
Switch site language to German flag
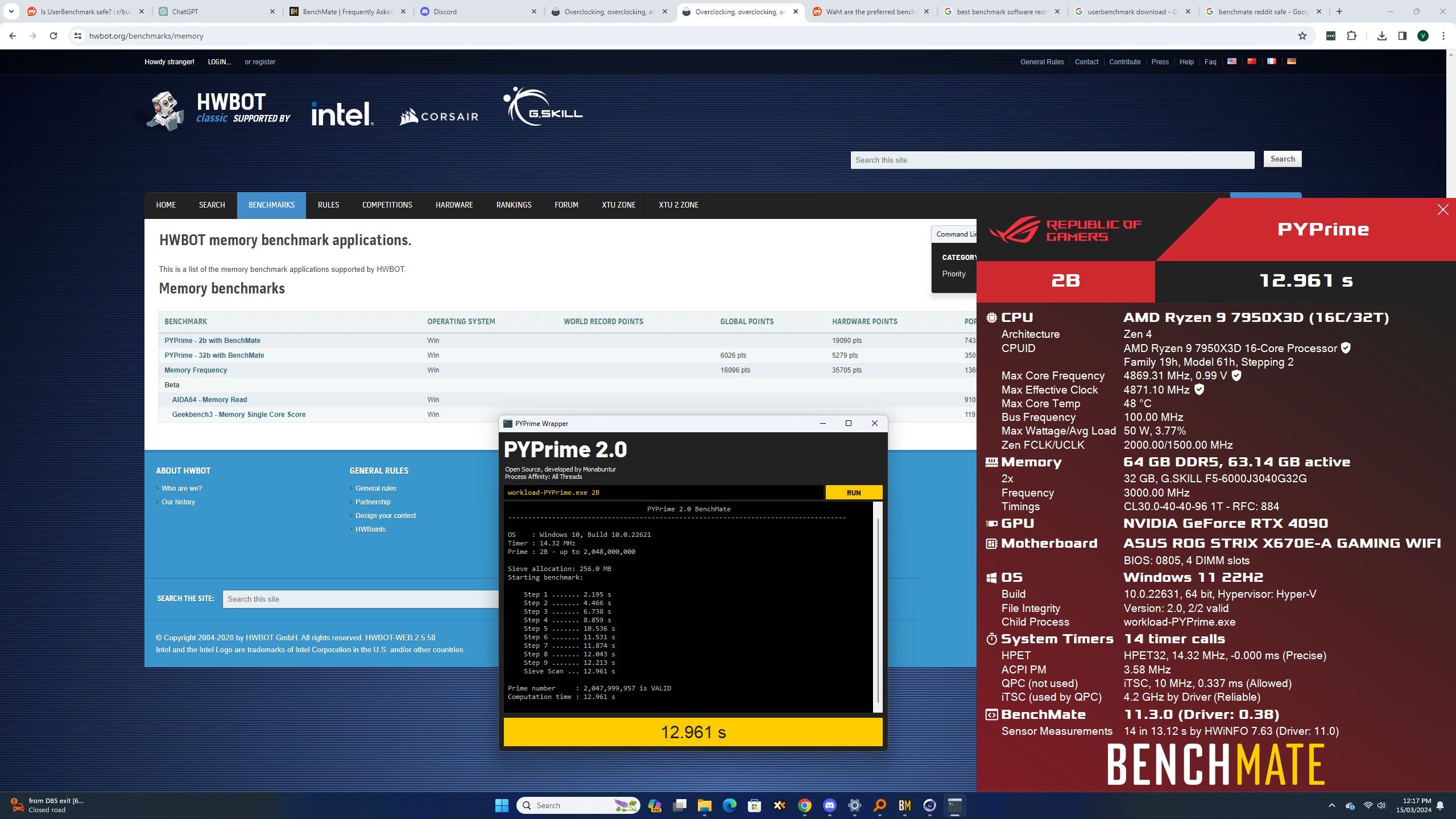1292,61
